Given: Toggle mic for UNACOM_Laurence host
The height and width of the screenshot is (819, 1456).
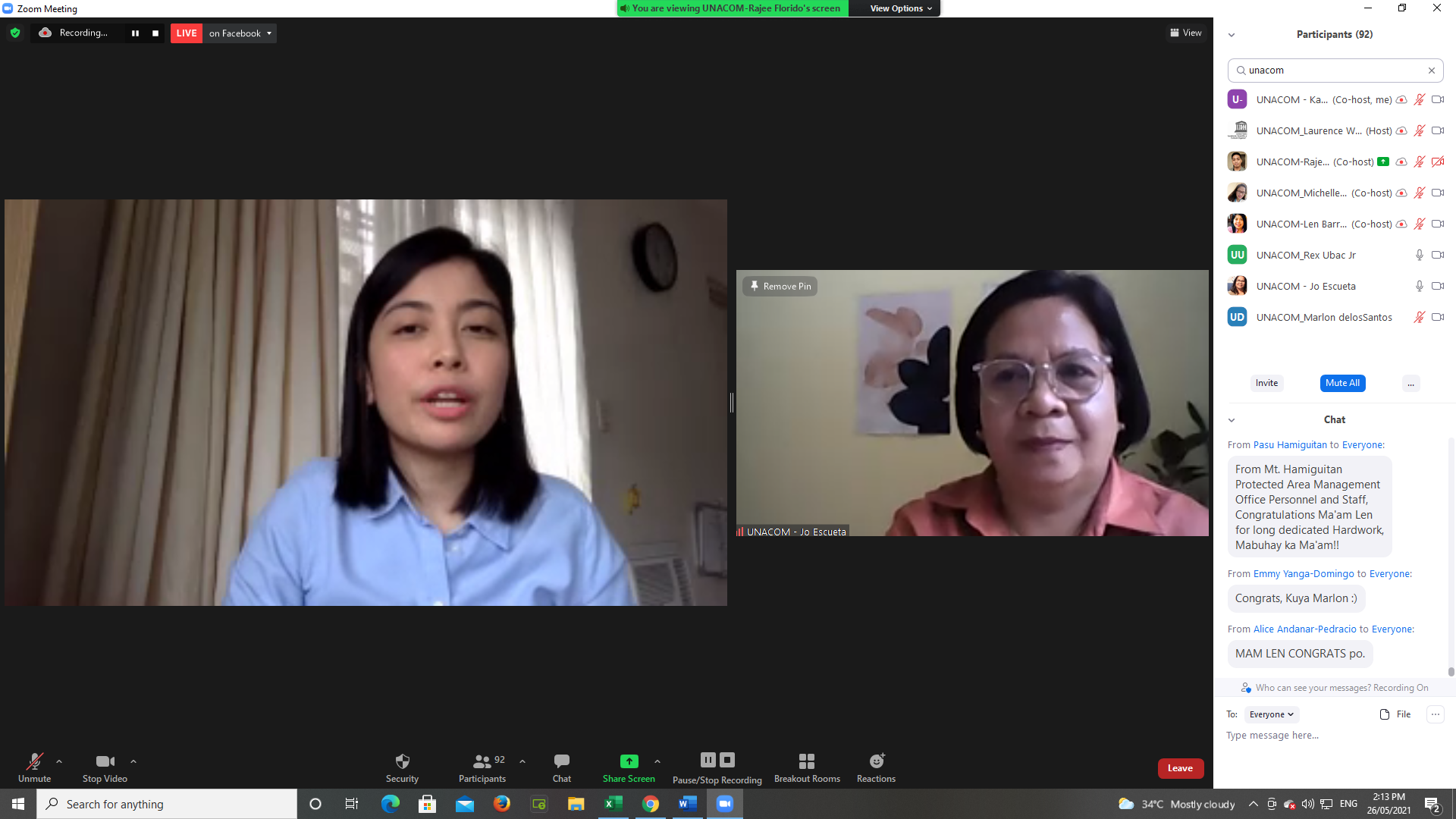Looking at the screenshot, I should tap(1420, 130).
